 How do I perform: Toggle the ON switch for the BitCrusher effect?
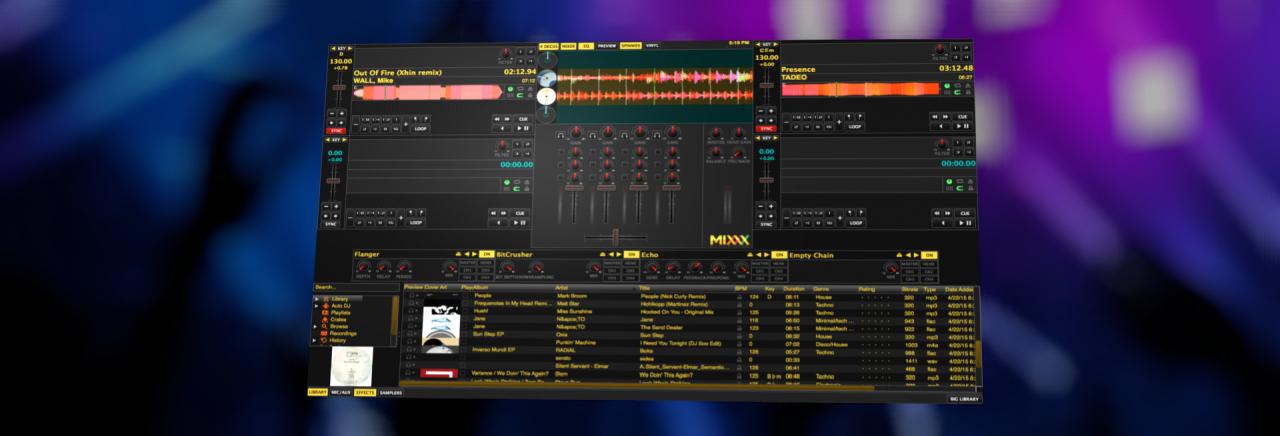pos(631,255)
